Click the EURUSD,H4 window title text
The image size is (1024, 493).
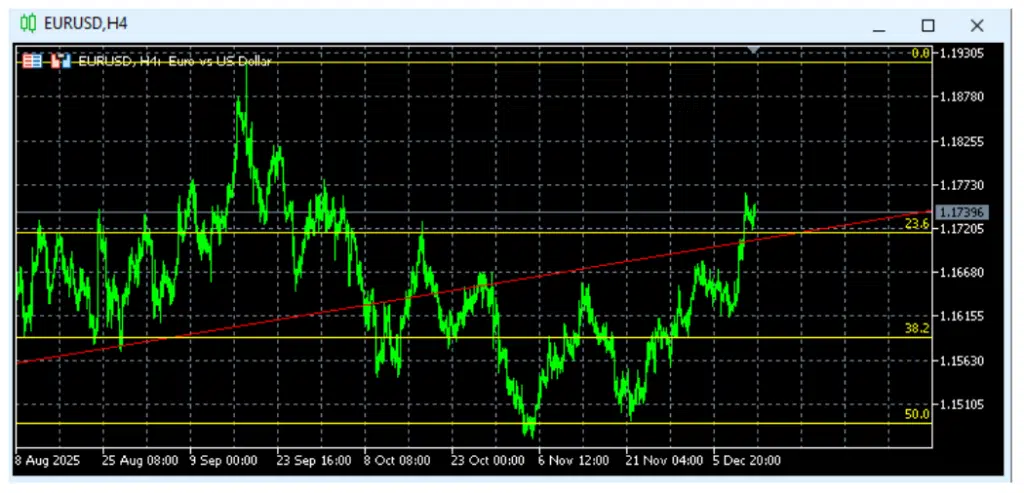[x=88, y=23]
